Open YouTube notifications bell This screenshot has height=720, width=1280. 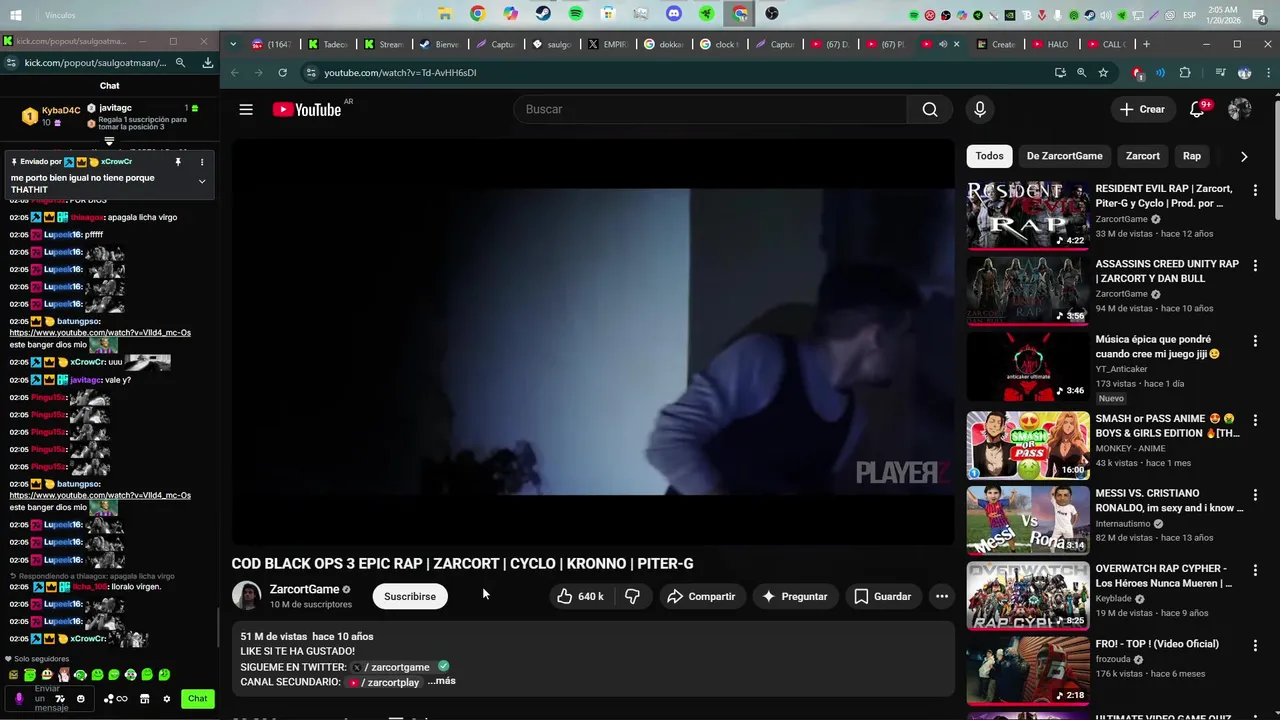tap(1197, 109)
